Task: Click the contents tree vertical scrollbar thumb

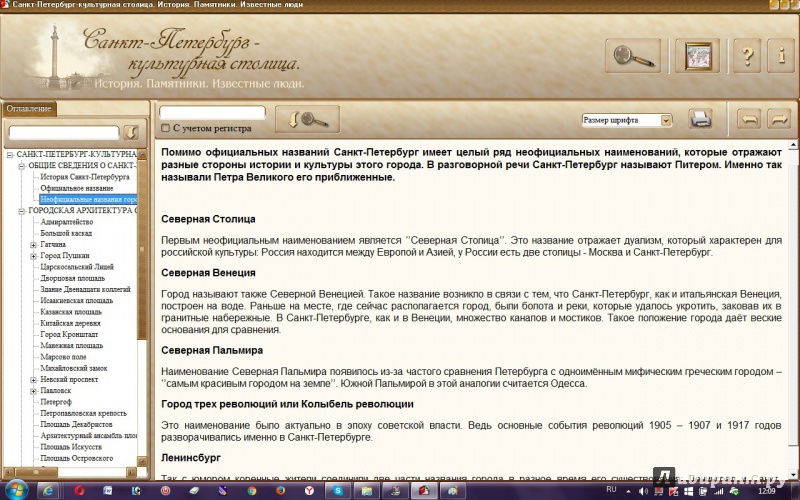Action: [142, 249]
